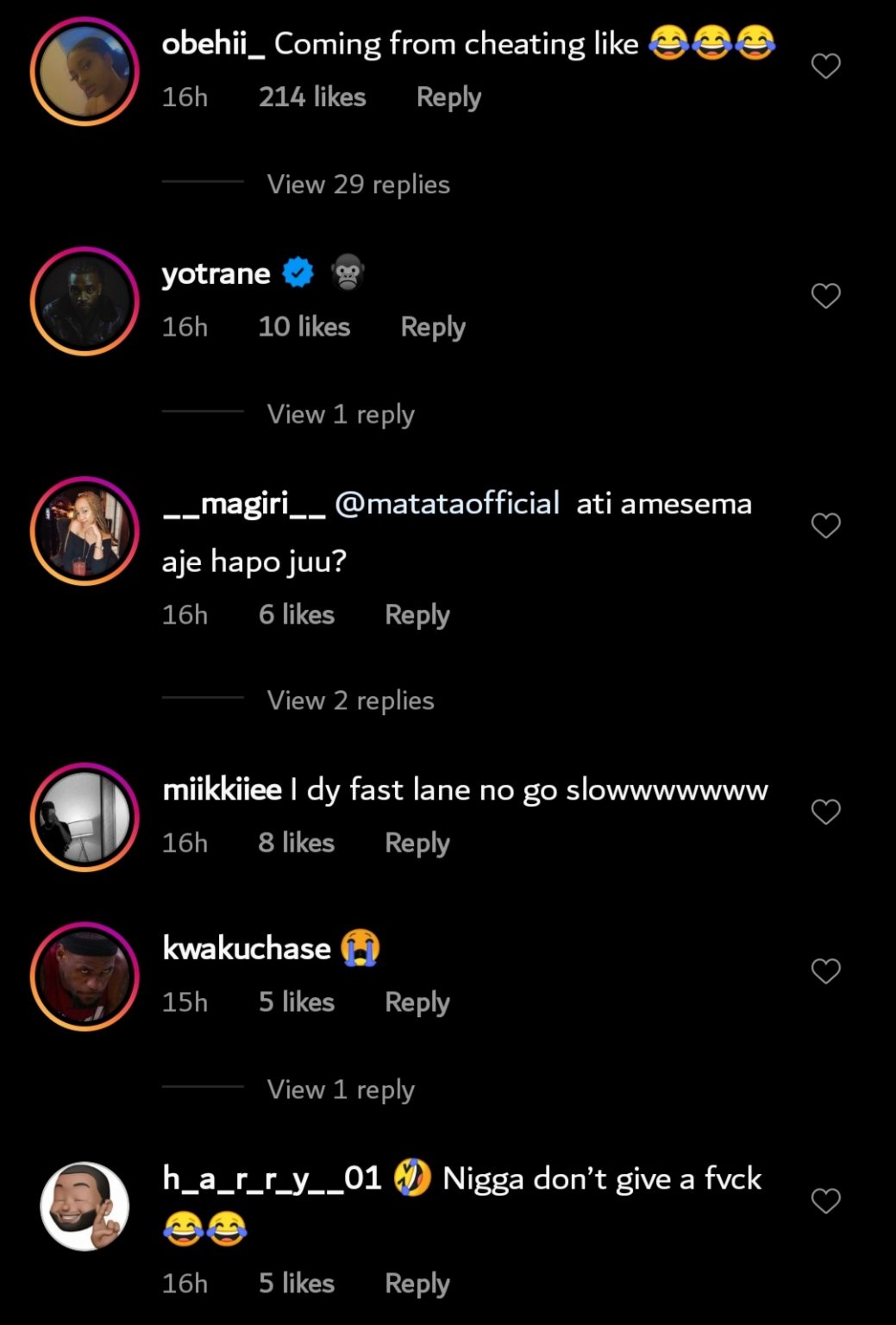Screen dimensions: 896x1325
Task: Reply to obehii_'s comment
Action: [x=448, y=97]
